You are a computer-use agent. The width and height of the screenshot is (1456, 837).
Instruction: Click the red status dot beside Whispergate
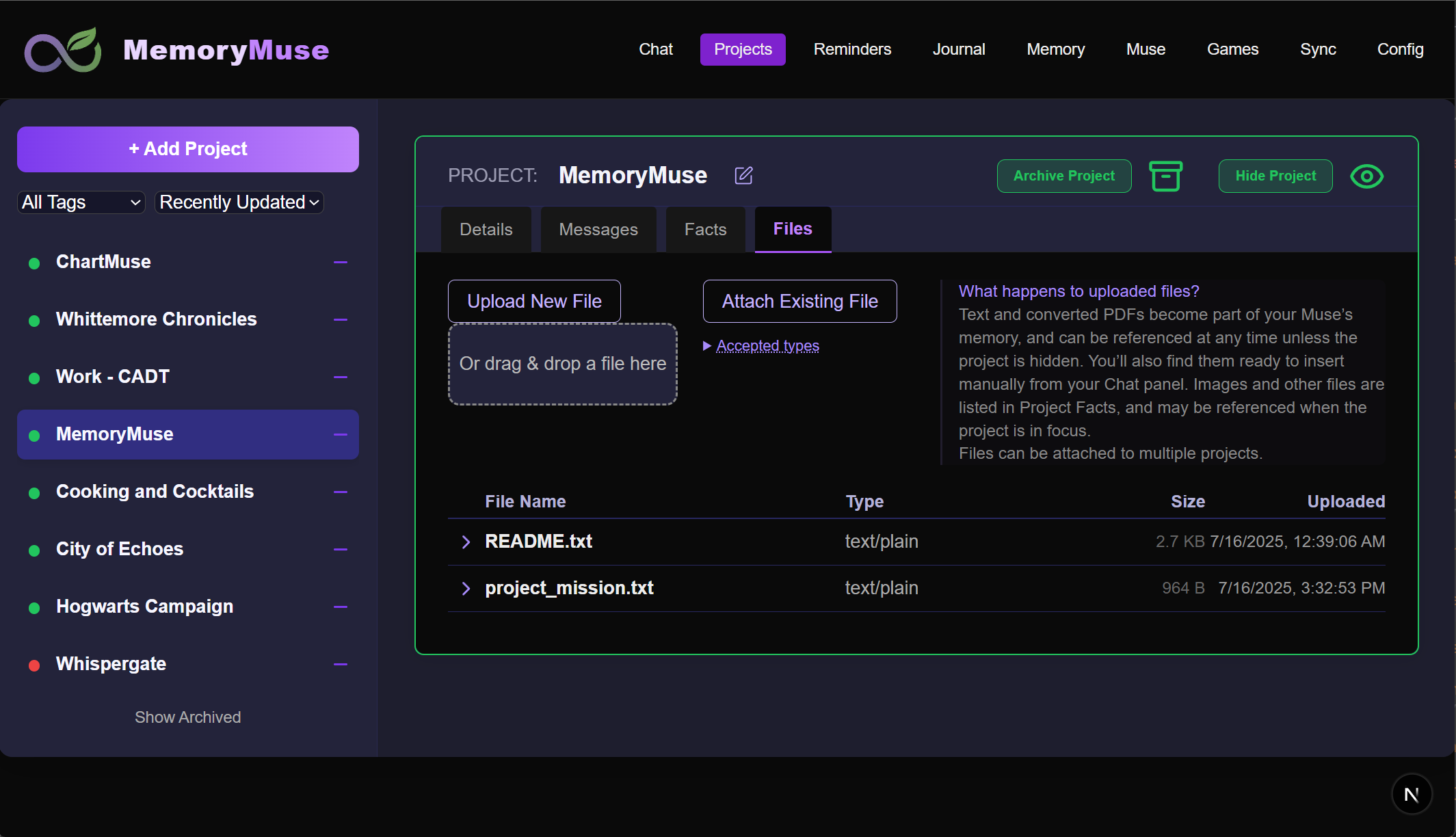pyautogui.click(x=34, y=665)
